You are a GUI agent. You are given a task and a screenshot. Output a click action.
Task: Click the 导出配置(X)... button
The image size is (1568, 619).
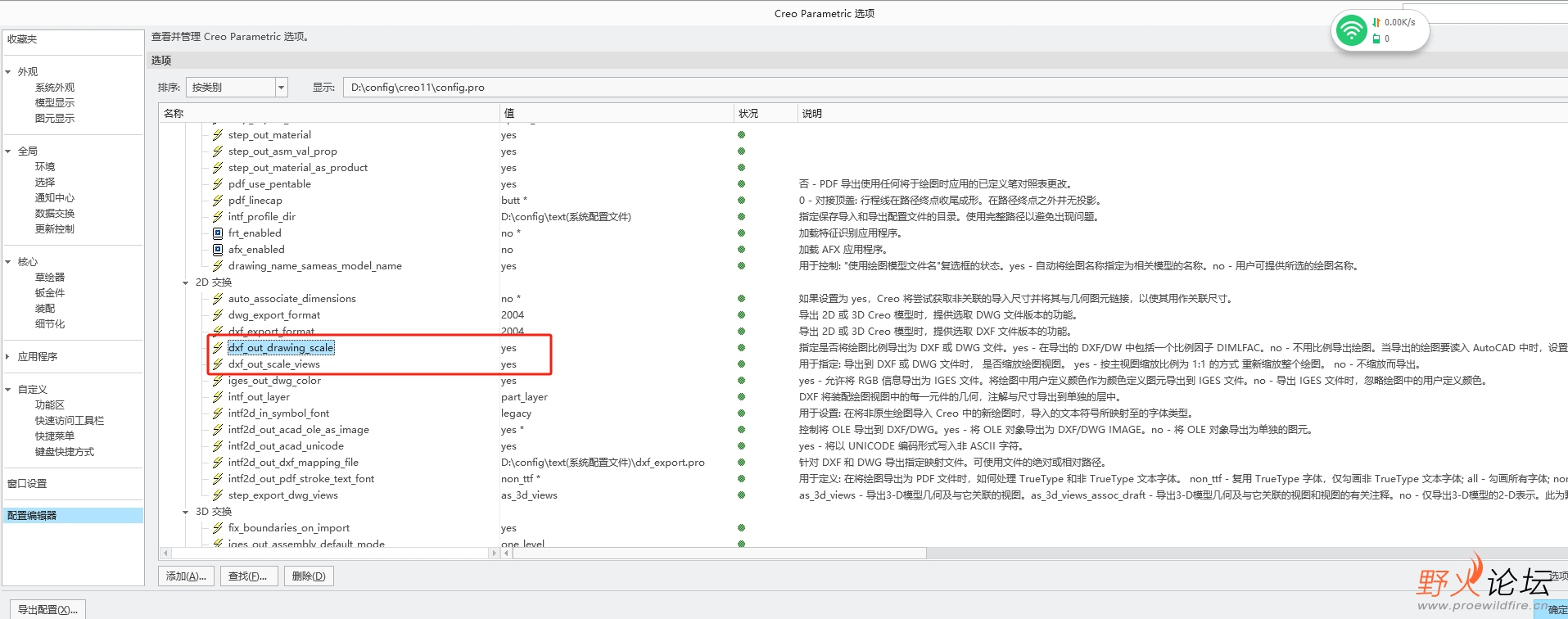coord(47,609)
